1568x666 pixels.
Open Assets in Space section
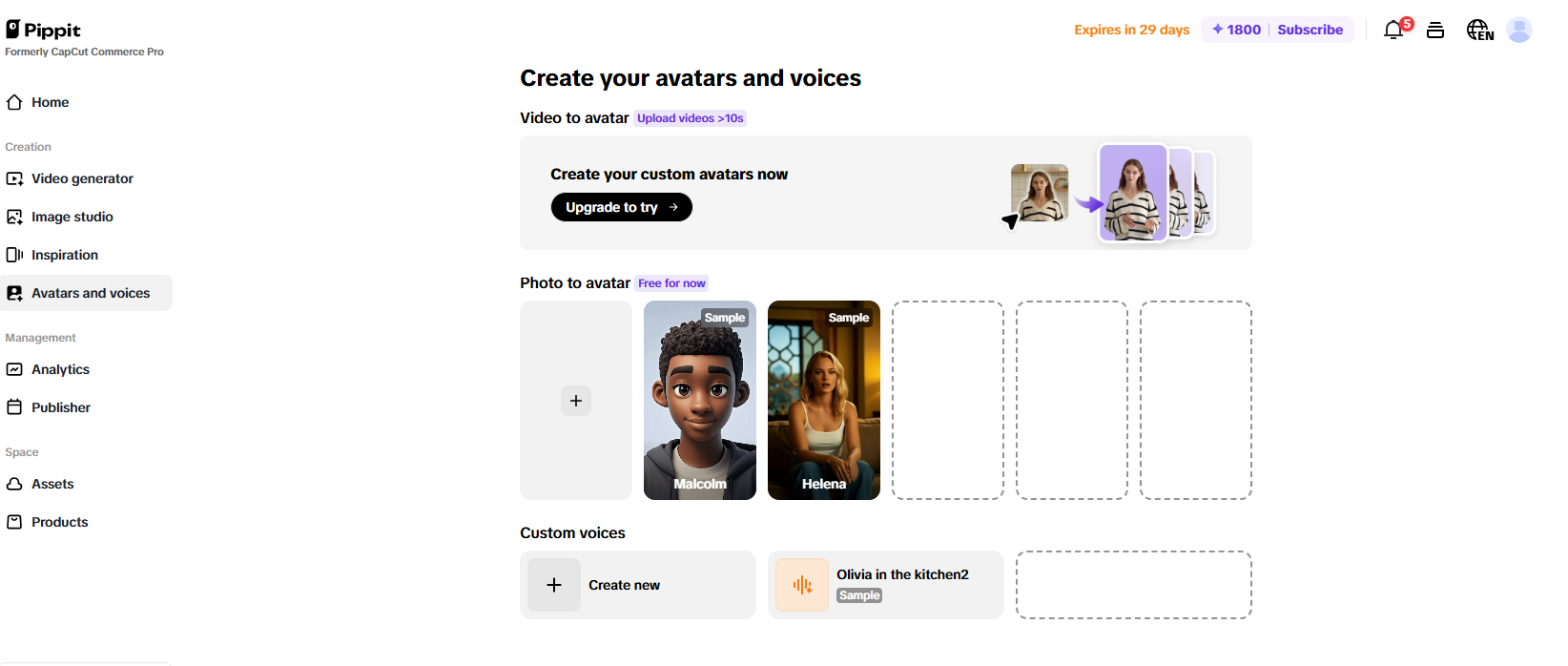click(x=52, y=484)
